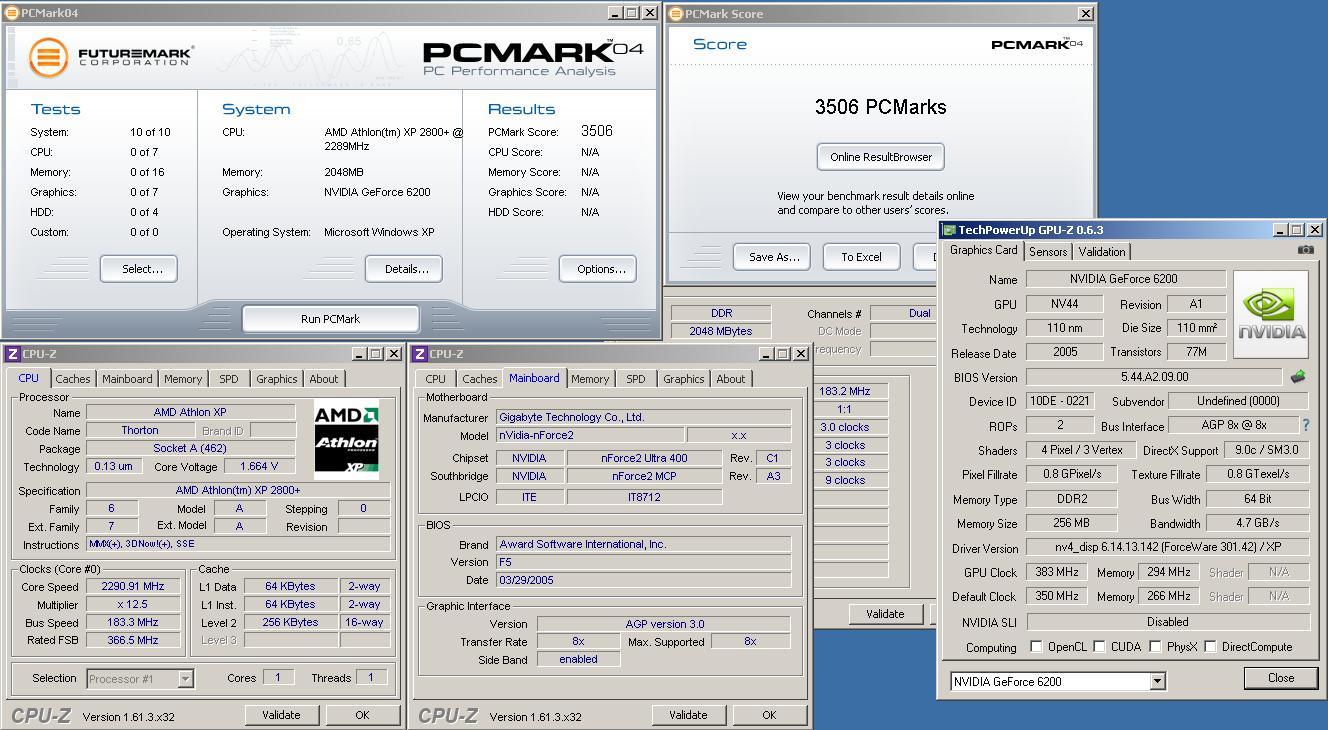Click the CPU-Z Z icon in Mainboard window title
This screenshot has height=730, width=1328.
point(420,354)
